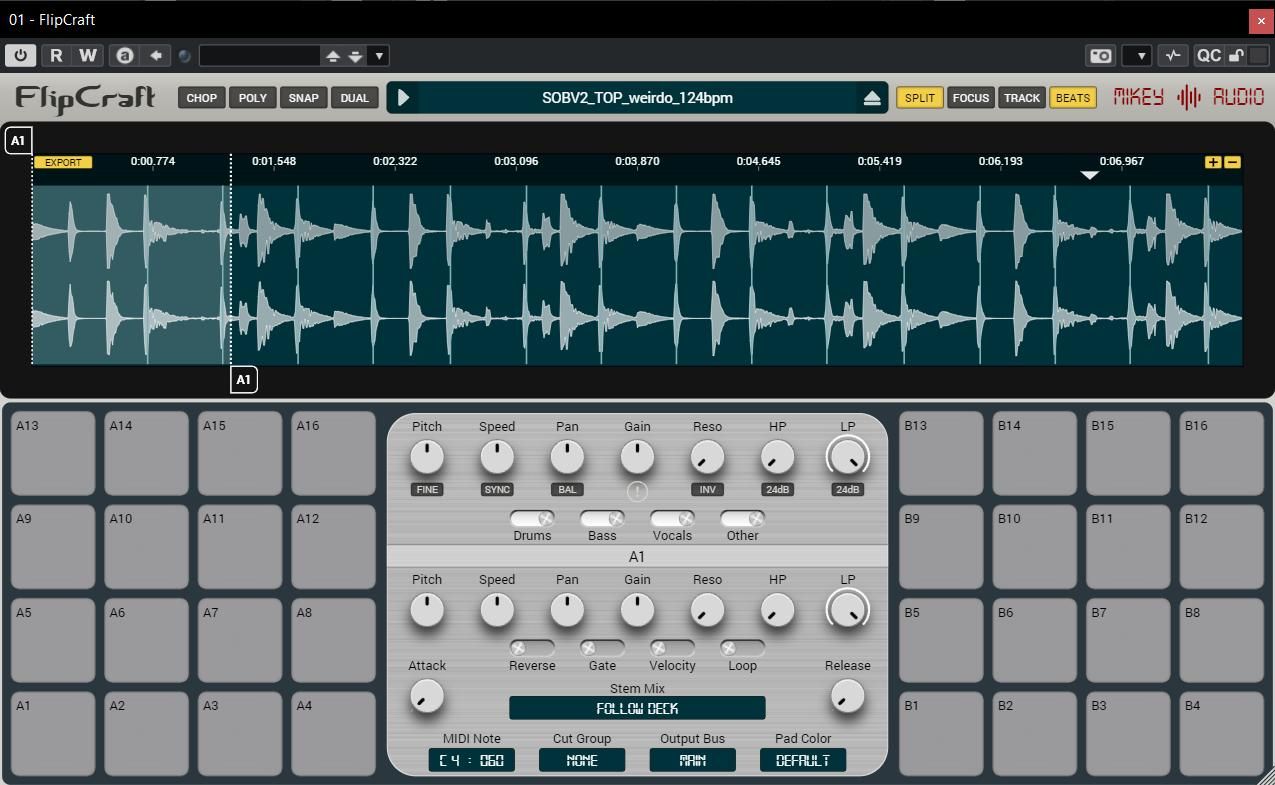Open the preset list dropdown arrow
The height and width of the screenshot is (785, 1275).
[379, 56]
